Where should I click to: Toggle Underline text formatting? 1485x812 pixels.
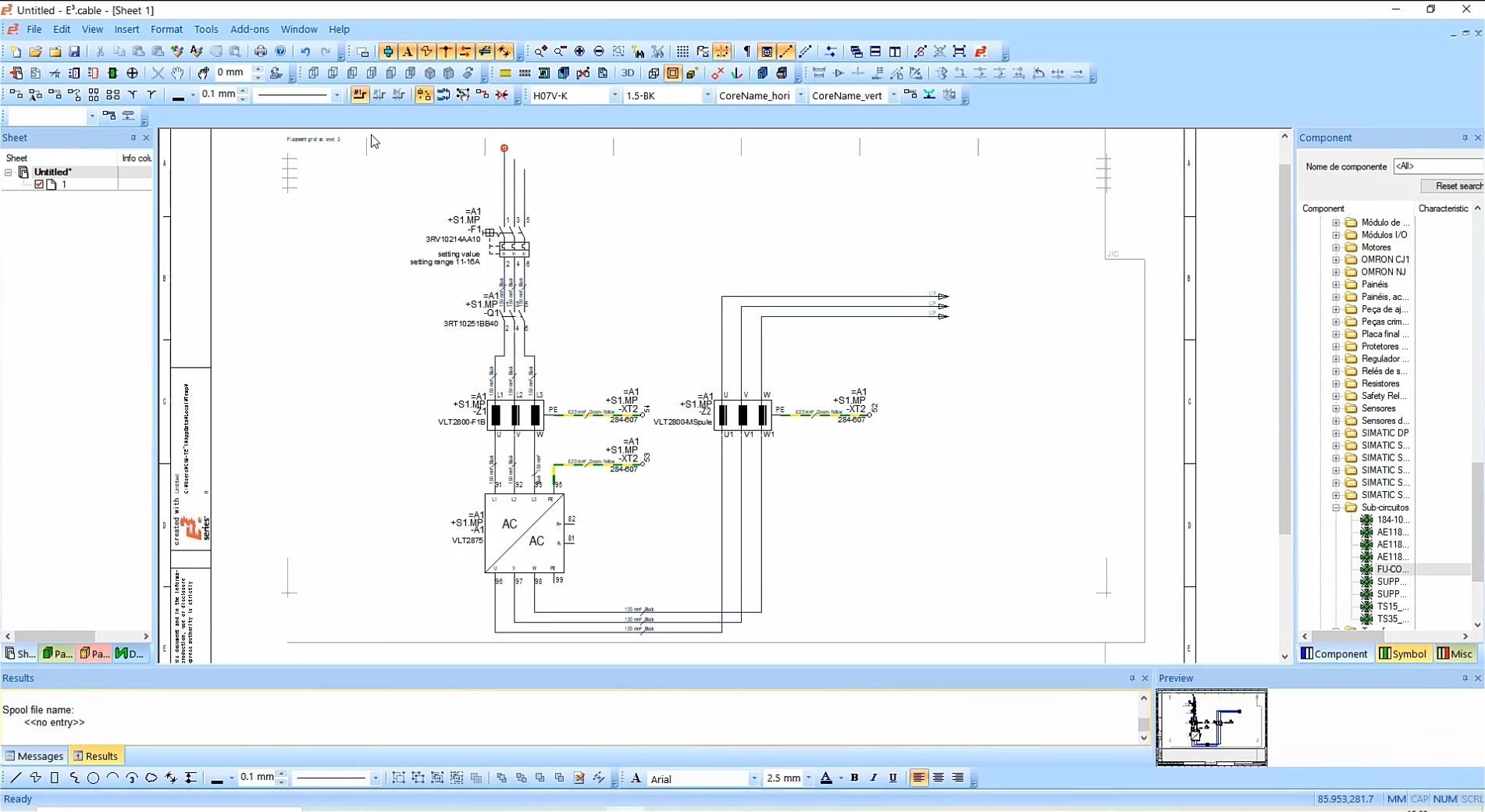[893, 778]
